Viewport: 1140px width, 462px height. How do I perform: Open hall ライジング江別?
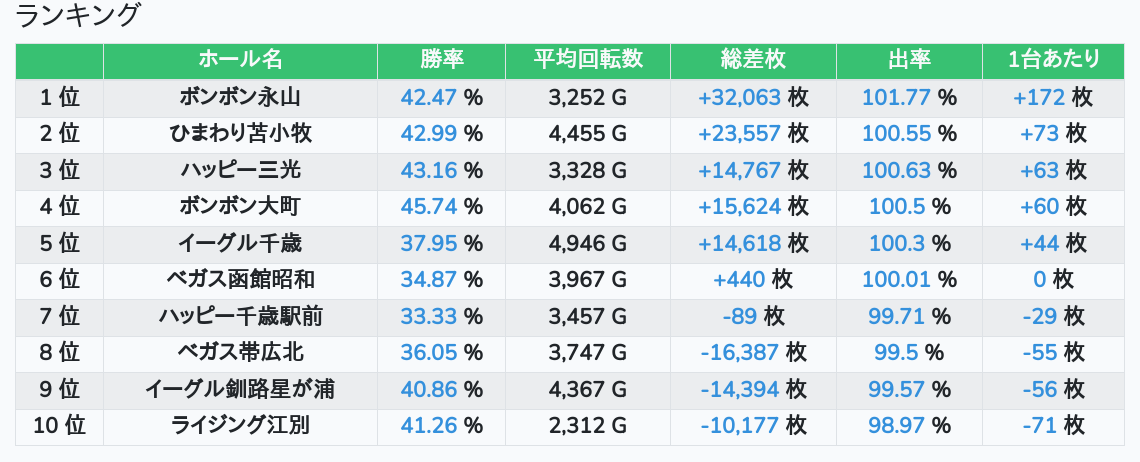(240, 426)
